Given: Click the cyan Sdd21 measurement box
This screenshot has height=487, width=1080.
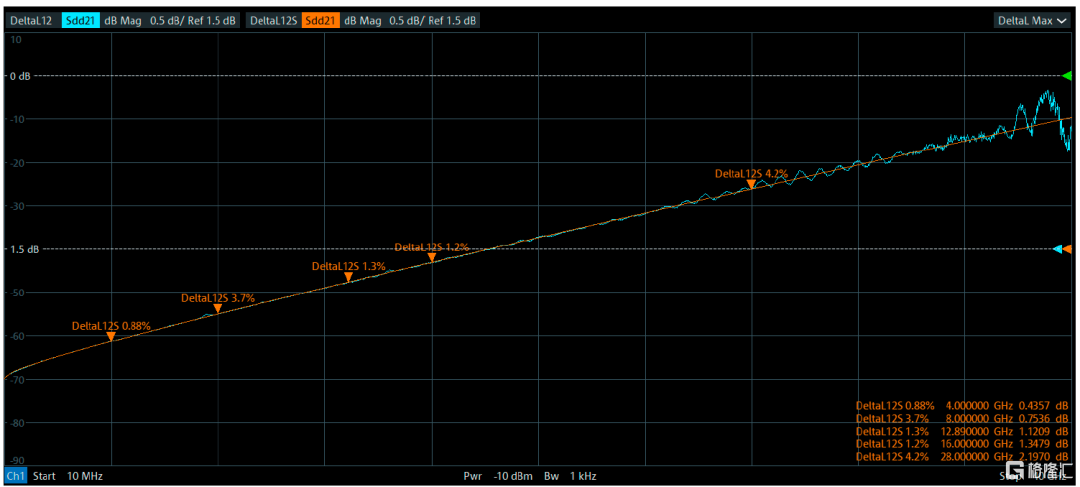Looking at the screenshot, I should [80, 20].
